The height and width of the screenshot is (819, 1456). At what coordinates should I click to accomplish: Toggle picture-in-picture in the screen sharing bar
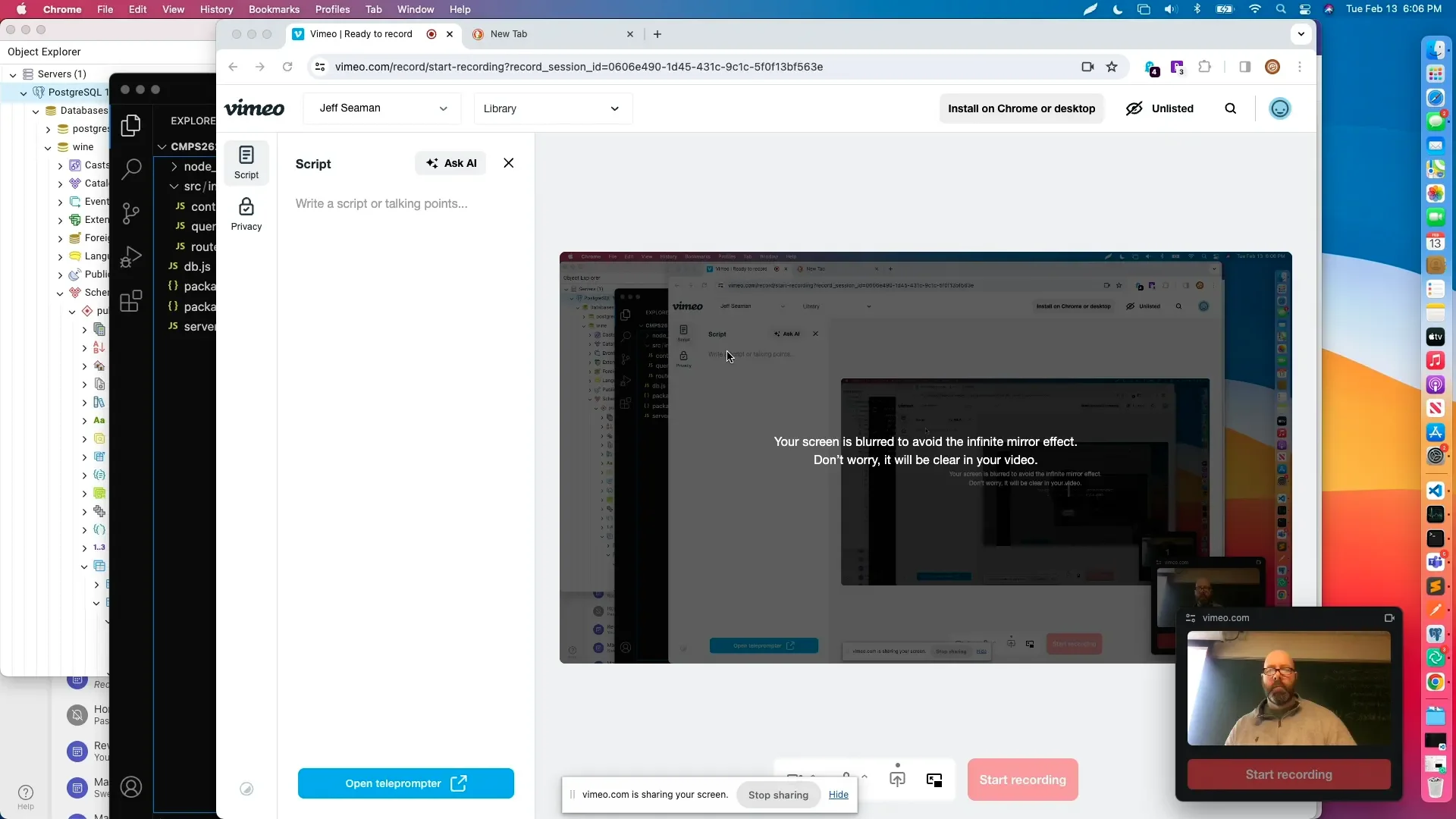point(935,780)
